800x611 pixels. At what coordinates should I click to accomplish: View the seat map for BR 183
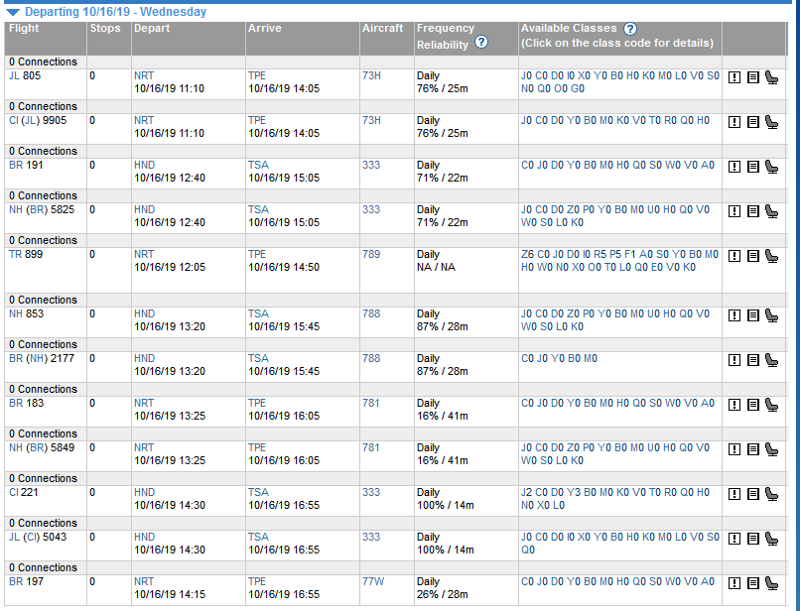[x=772, y=405]
